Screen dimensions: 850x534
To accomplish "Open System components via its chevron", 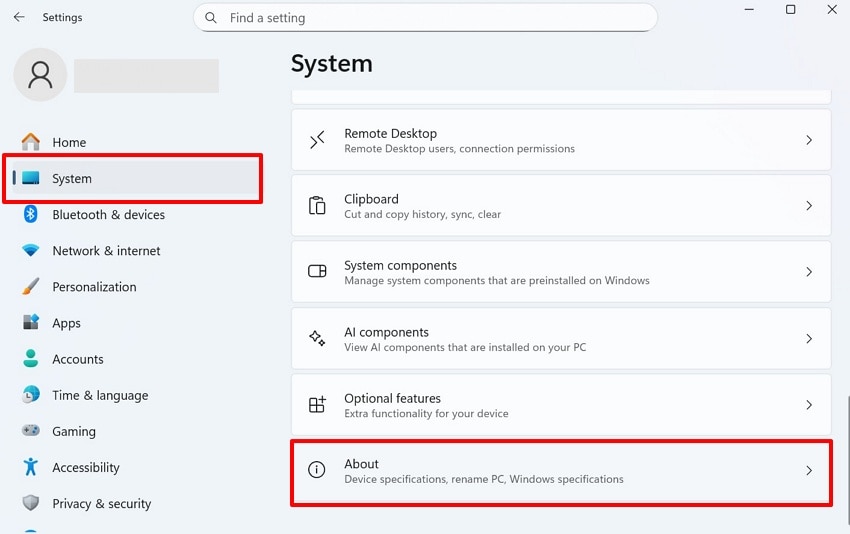I will (809, 272).
